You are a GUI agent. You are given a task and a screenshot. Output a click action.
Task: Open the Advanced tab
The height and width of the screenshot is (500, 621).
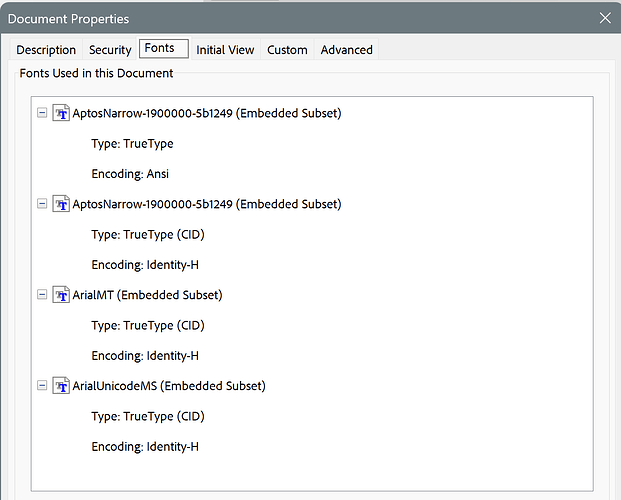click(x=347, y=50)
